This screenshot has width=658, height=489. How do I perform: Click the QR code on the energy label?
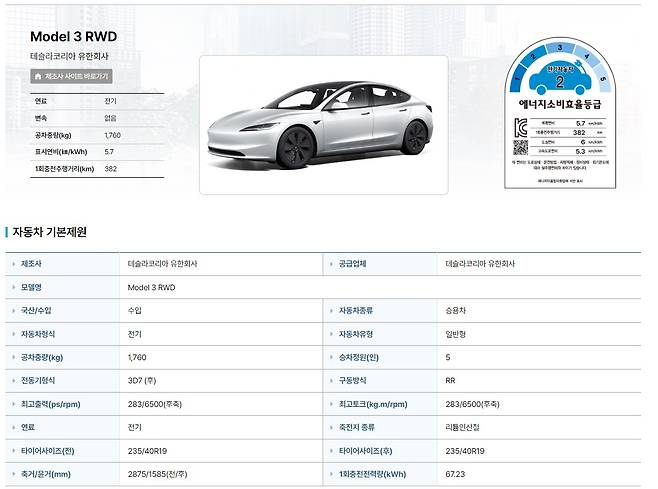[x=520, y=147]
